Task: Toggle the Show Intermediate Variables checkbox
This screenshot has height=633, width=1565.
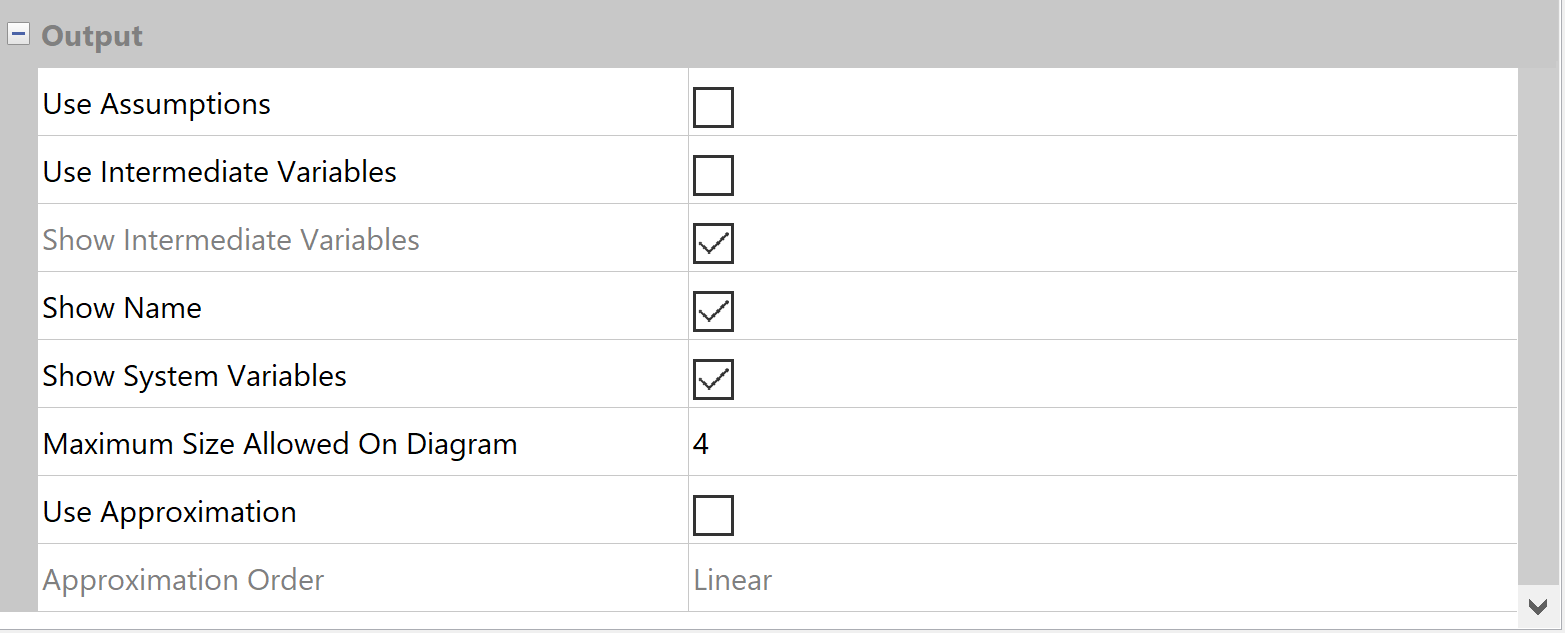Action: [x=713, y=243]
